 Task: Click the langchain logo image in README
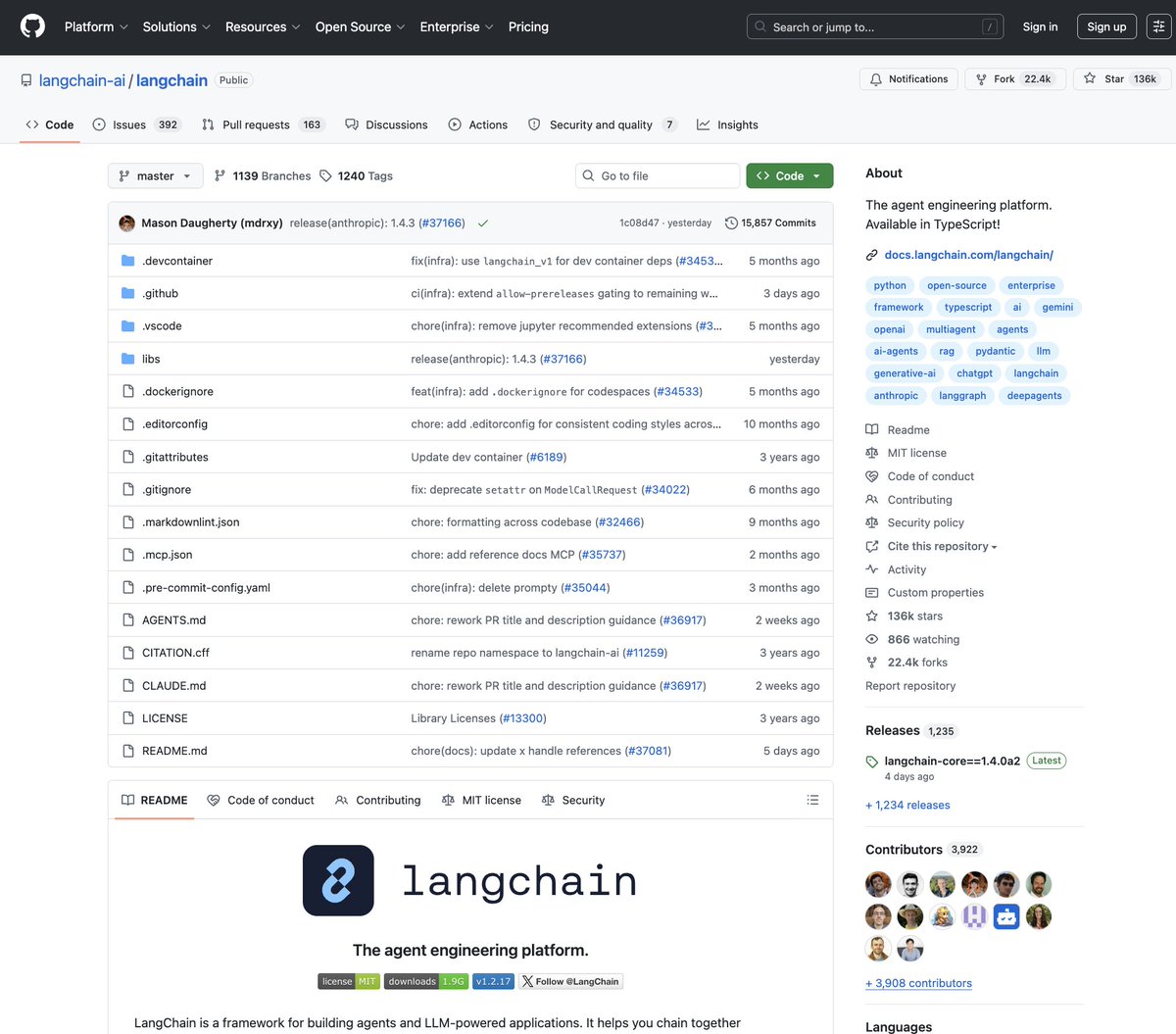coord(338,880)
